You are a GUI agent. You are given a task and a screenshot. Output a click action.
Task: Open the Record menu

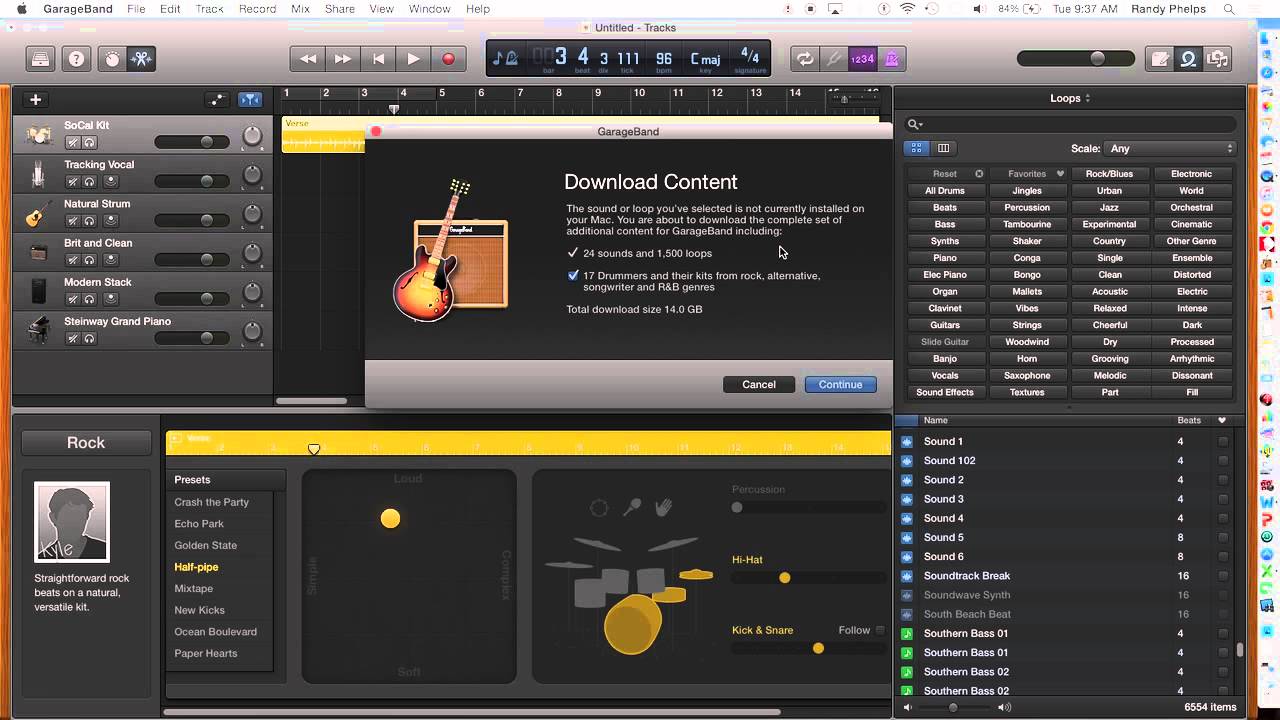click(257, 9)
